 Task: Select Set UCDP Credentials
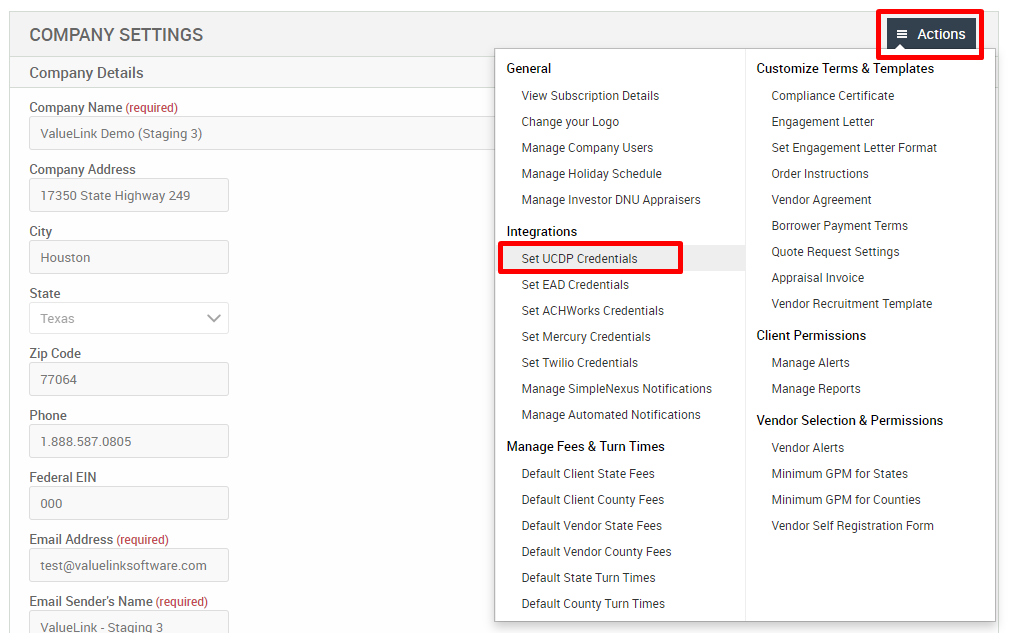point(589,257)
